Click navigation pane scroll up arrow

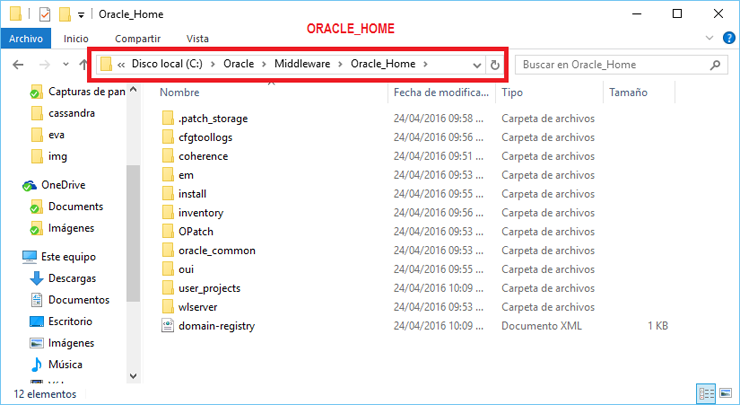pyautogui.click(x=133, y=89)
